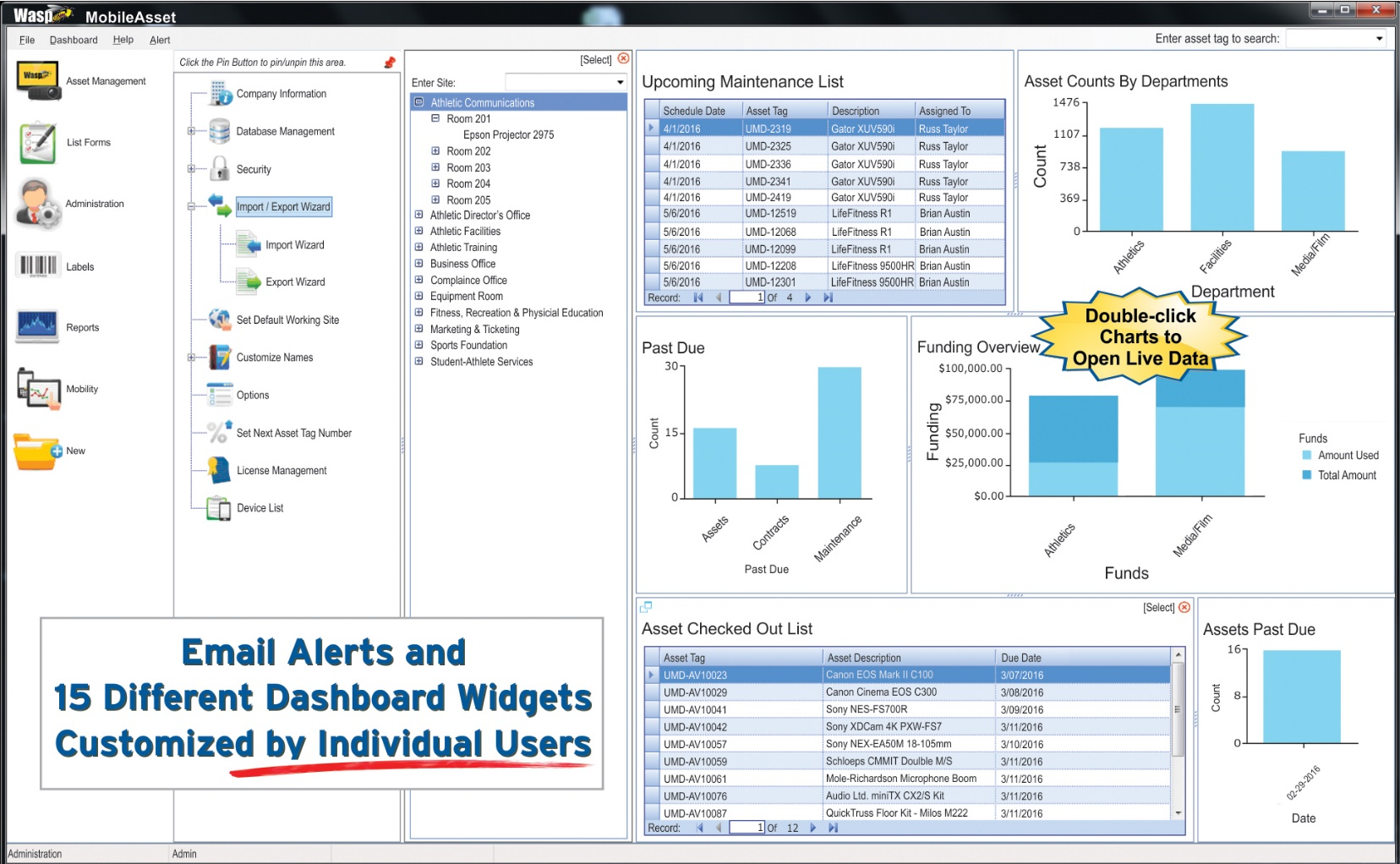Jump to last maintenance record page
The image size is (1400, 864).
(829, 298)
